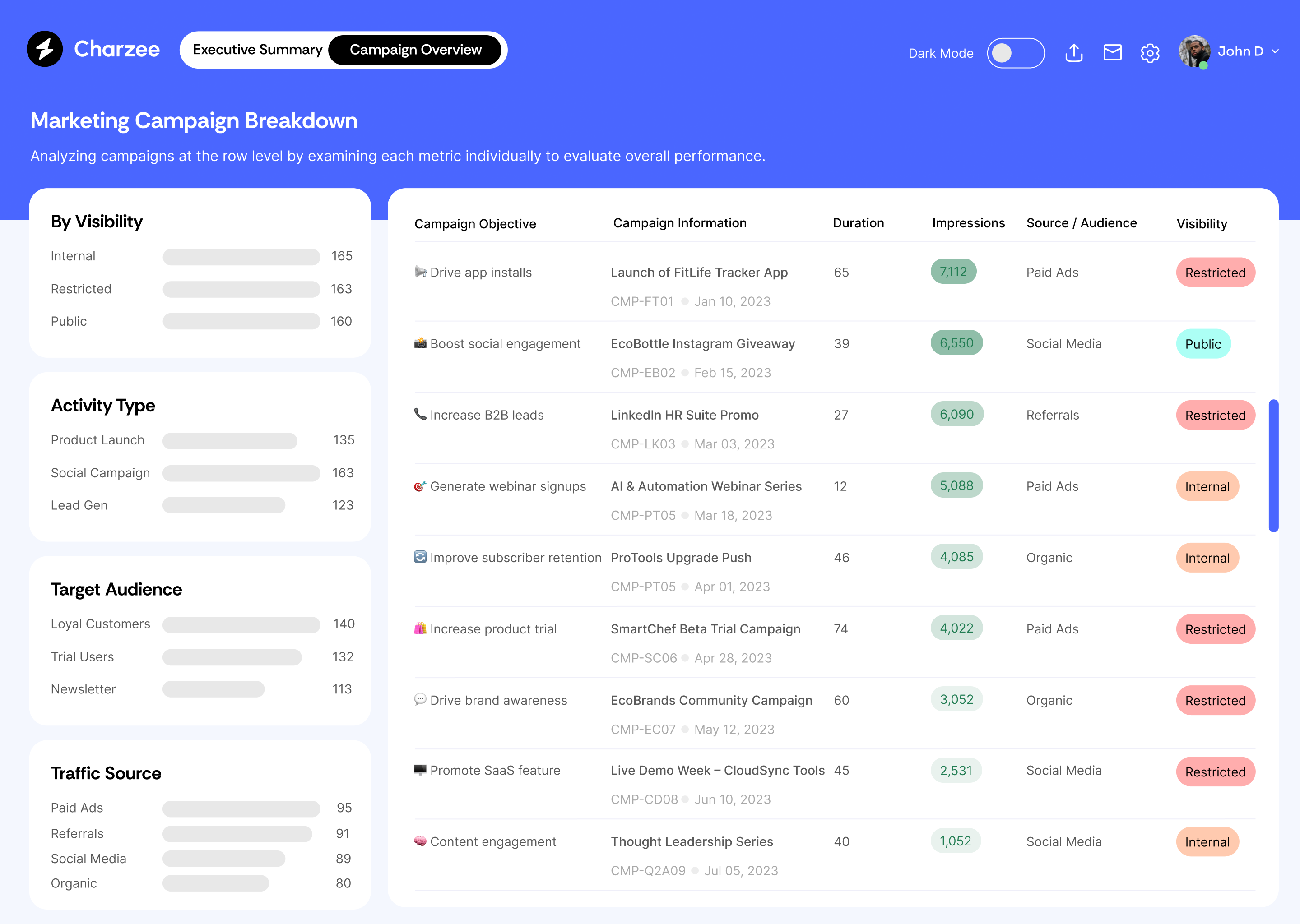Click the Public visibility badge for EcoBottle
The height and width of the screenshot is (924, 1300).
(x=1202, y=344)
